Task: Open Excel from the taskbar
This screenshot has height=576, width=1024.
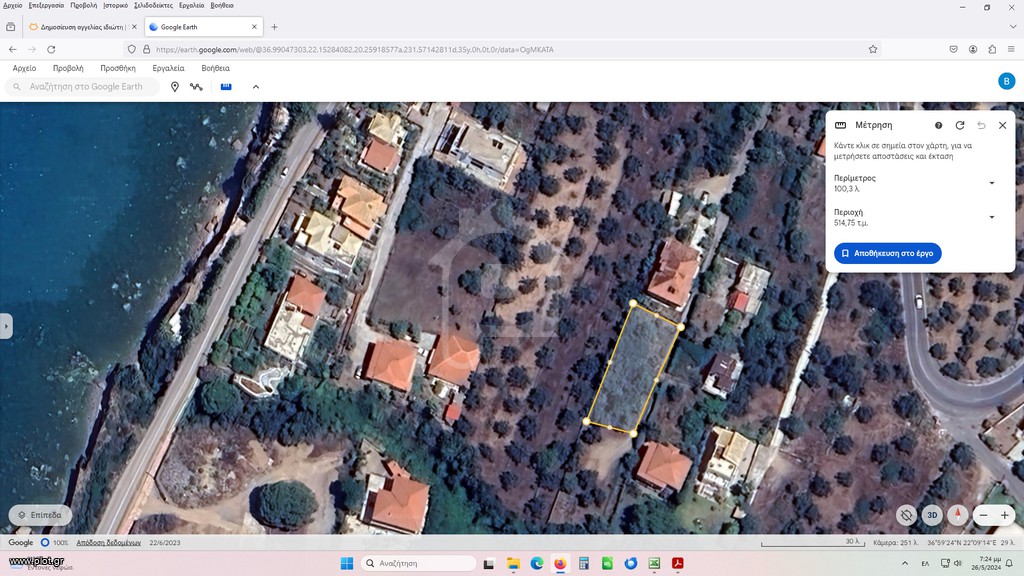Action: click(x=654, y=563)
